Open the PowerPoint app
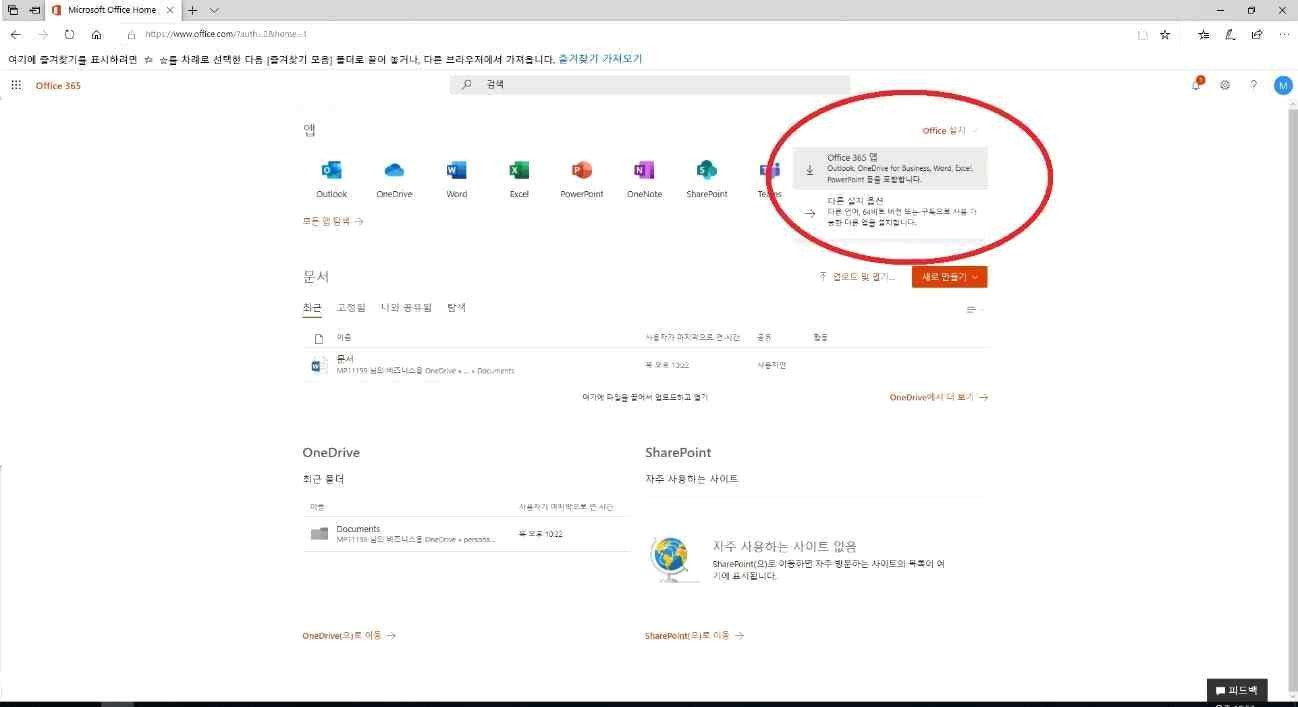1298x707 pixels. (582, 179)
